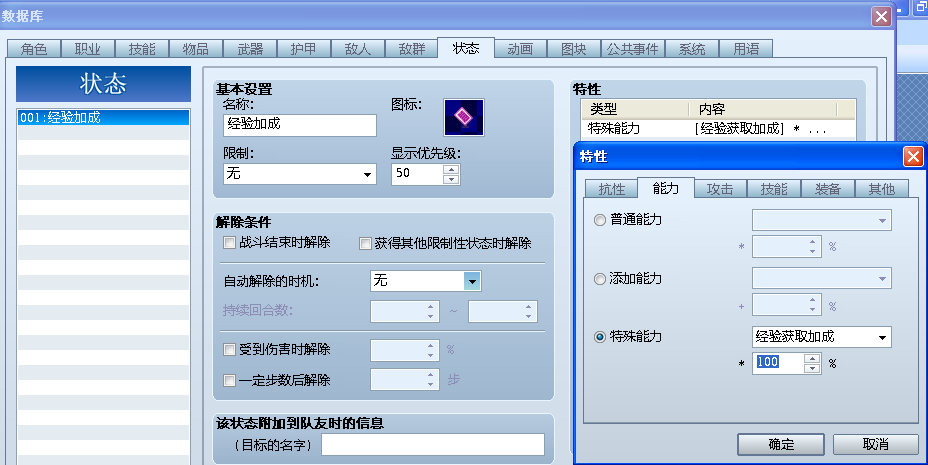The width and height of the screenshot is (928, 465).
Task: Open the 其他 tab in 特性 dialog
Action: click(x=881, y=189)
